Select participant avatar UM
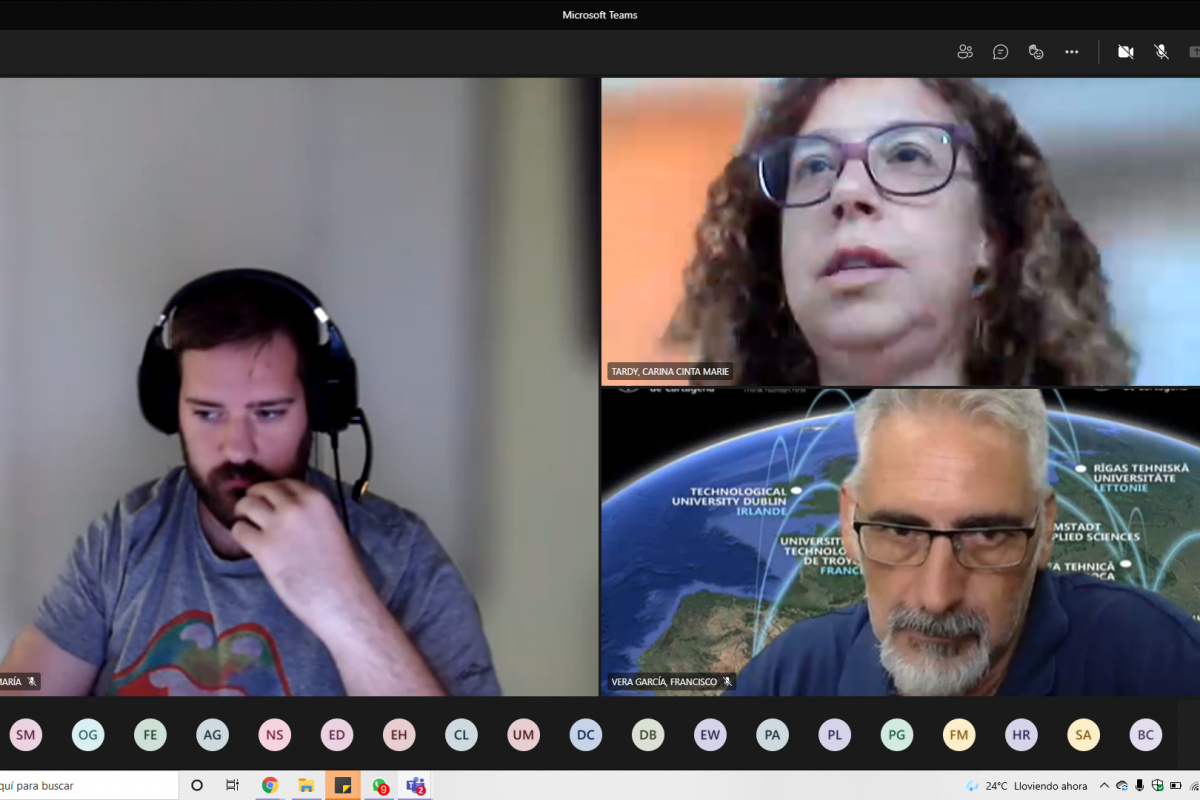The height and width of the screenshot is (800, 1200). point(523,735)
